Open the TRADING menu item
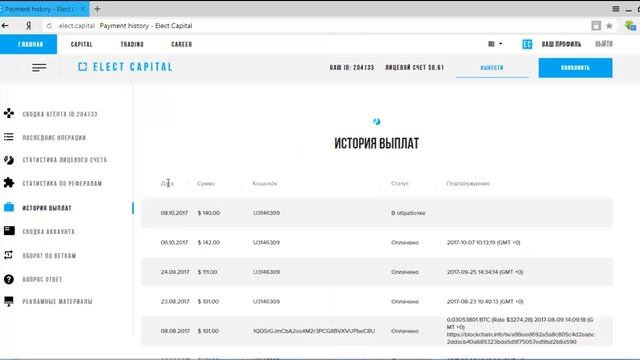Image resolution: width=640 pixels, height=360 pixels. pyautogui.click(x=132, y=44)
